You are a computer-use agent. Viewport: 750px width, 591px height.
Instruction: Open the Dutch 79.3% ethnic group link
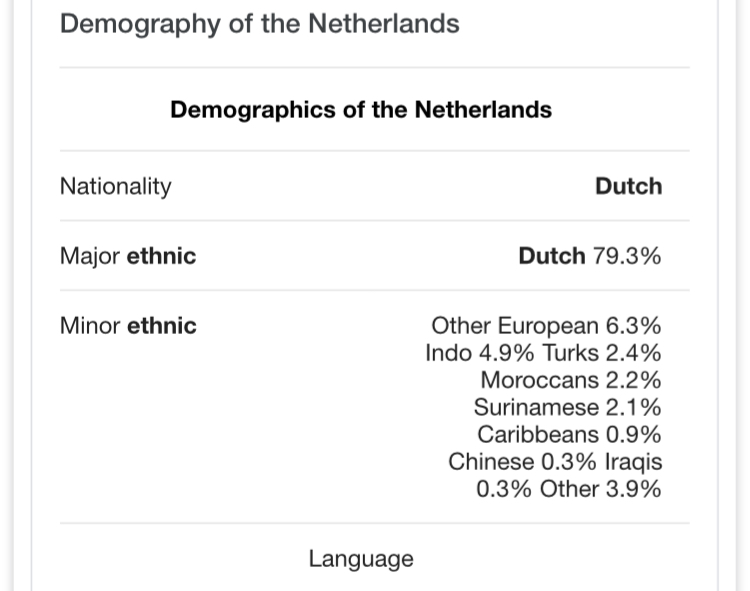coord(552,256)
